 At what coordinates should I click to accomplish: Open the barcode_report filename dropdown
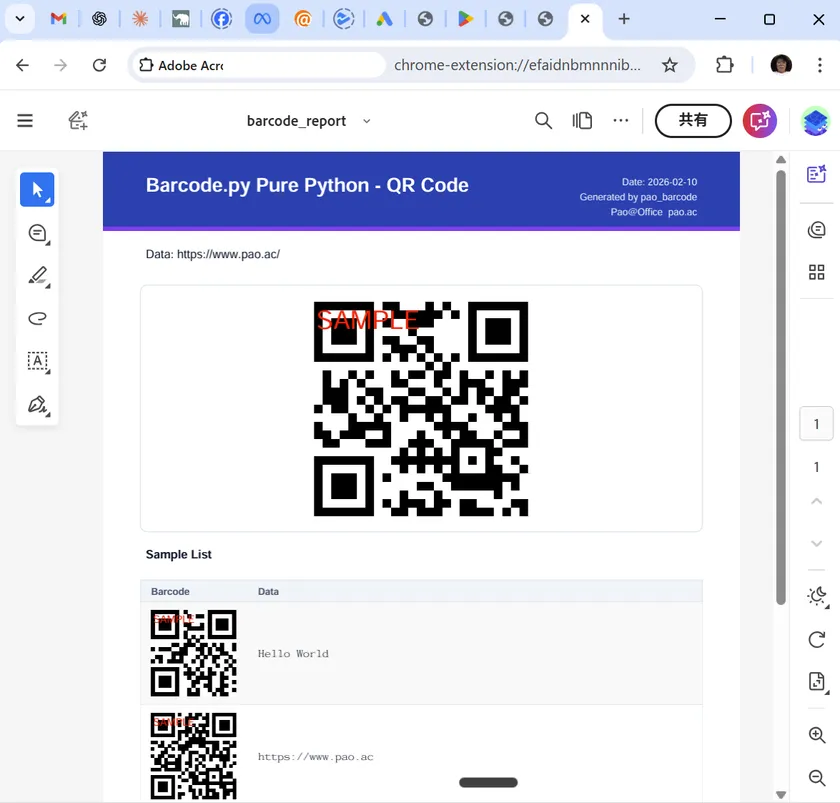[366, 121]
